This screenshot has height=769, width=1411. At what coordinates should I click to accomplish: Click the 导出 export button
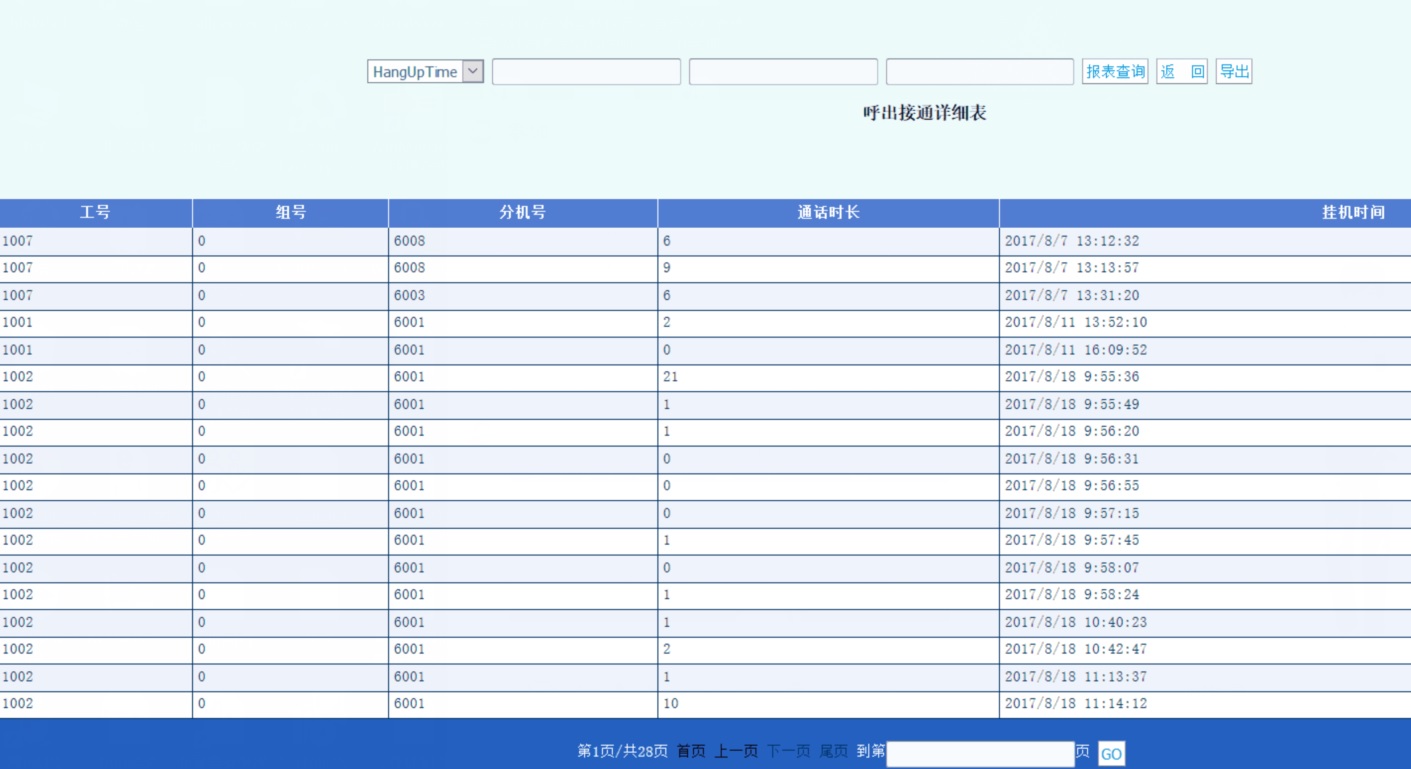click(1234, 72)
